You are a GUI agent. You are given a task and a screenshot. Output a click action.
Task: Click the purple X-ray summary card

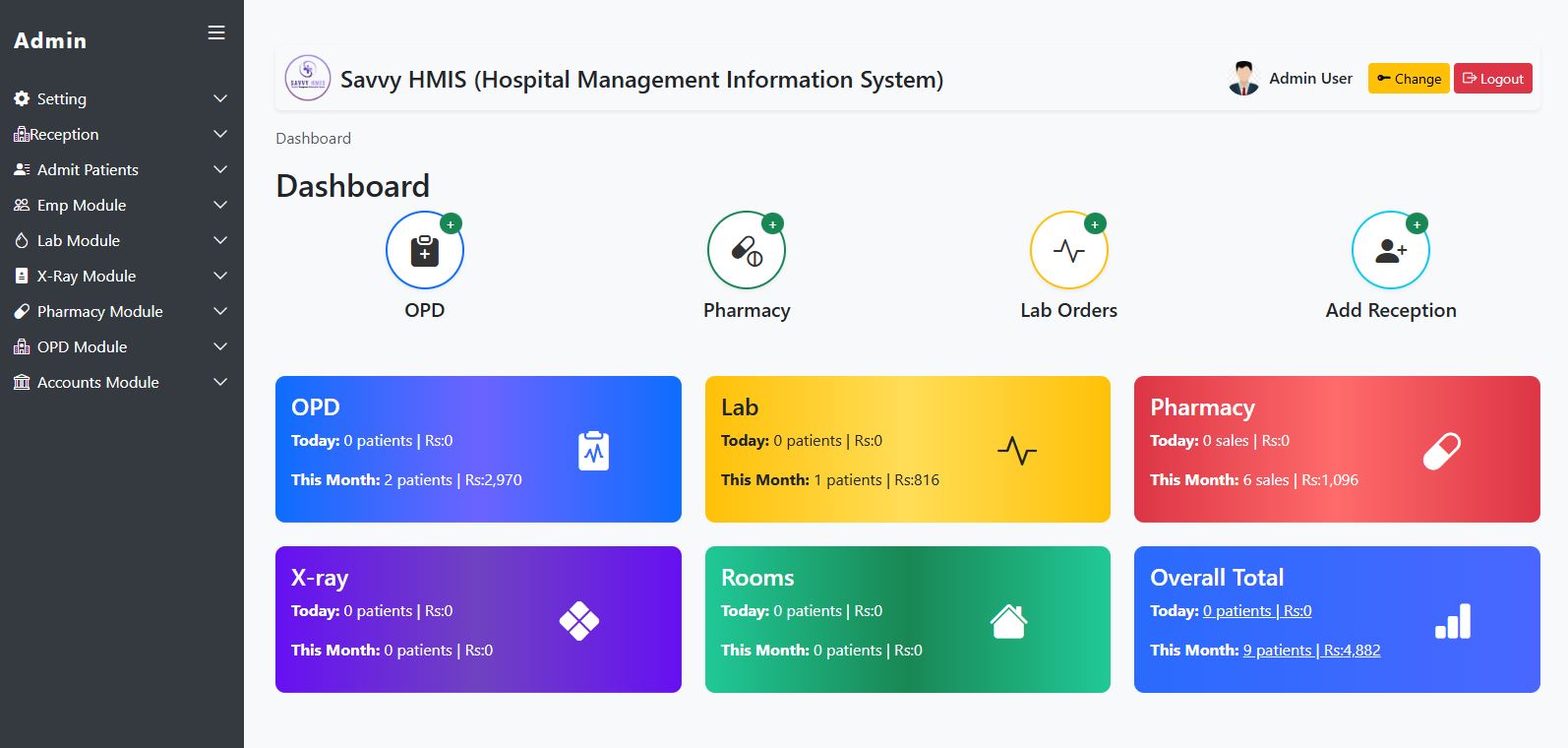[478, 619]
